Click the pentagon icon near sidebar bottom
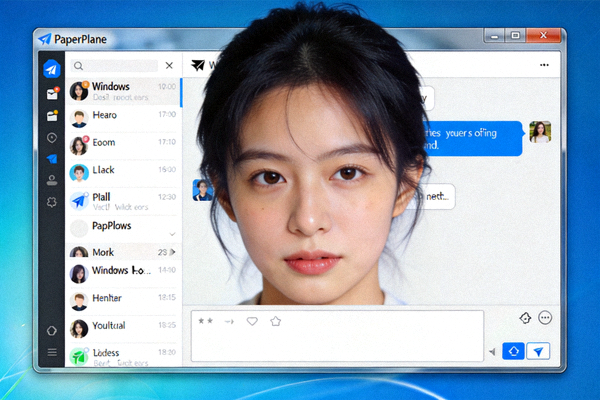The width and height of the screenshot is (600, 400). 52,330
